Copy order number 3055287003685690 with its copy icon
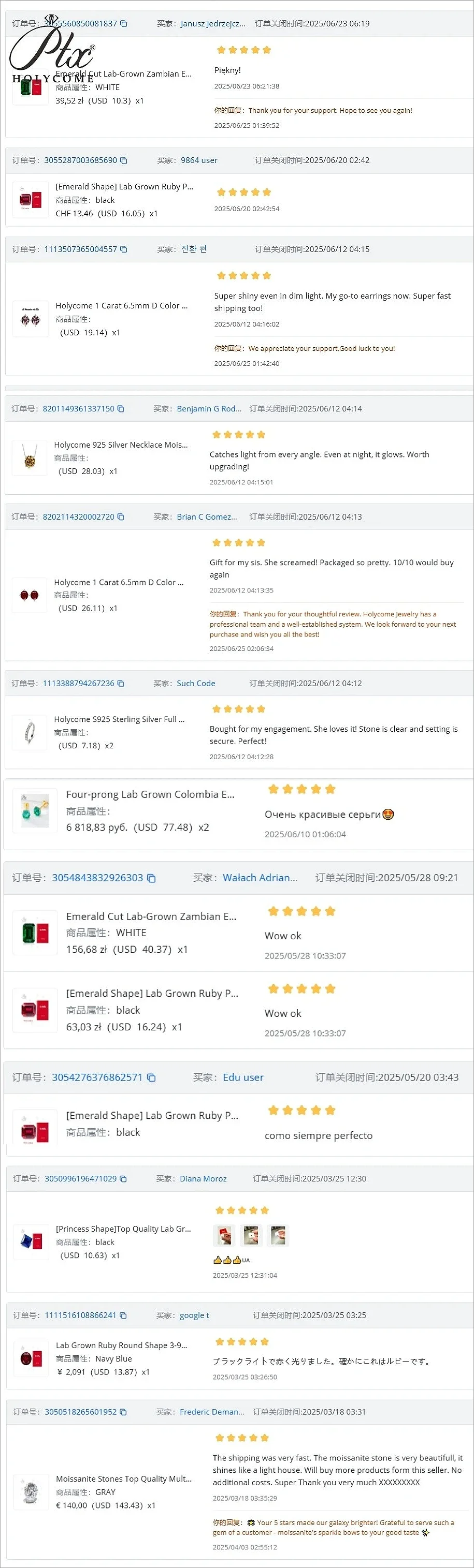The width and height of the screenshot is (474, 1568). click(x=124, y=161)
